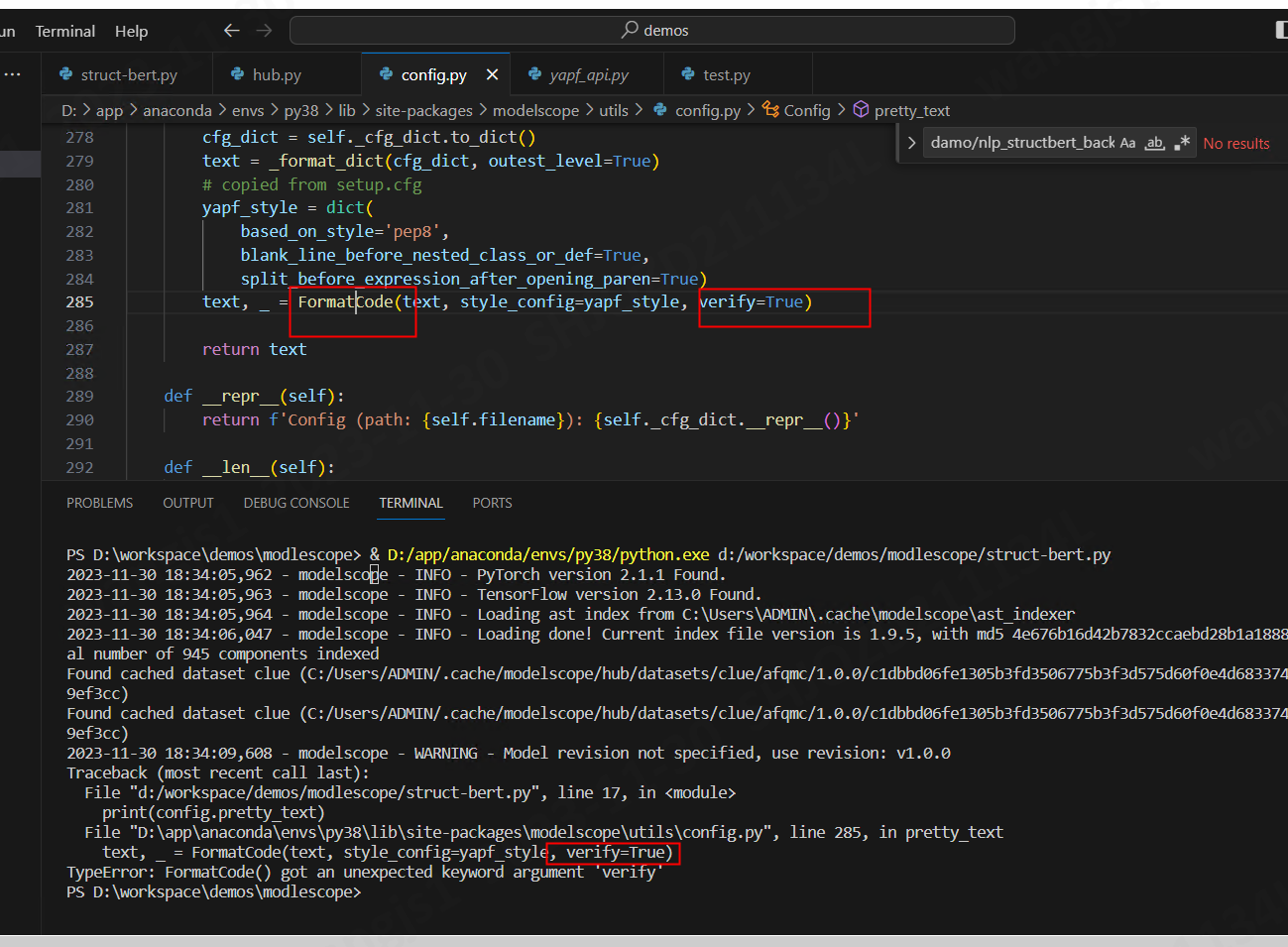Open the app breadcrumb folder

pyautogui.click(x=109, y=110)
